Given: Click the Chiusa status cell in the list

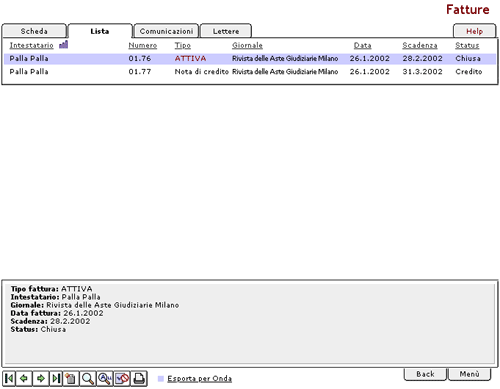Looking at the screenshot, I should click(468, 58).
